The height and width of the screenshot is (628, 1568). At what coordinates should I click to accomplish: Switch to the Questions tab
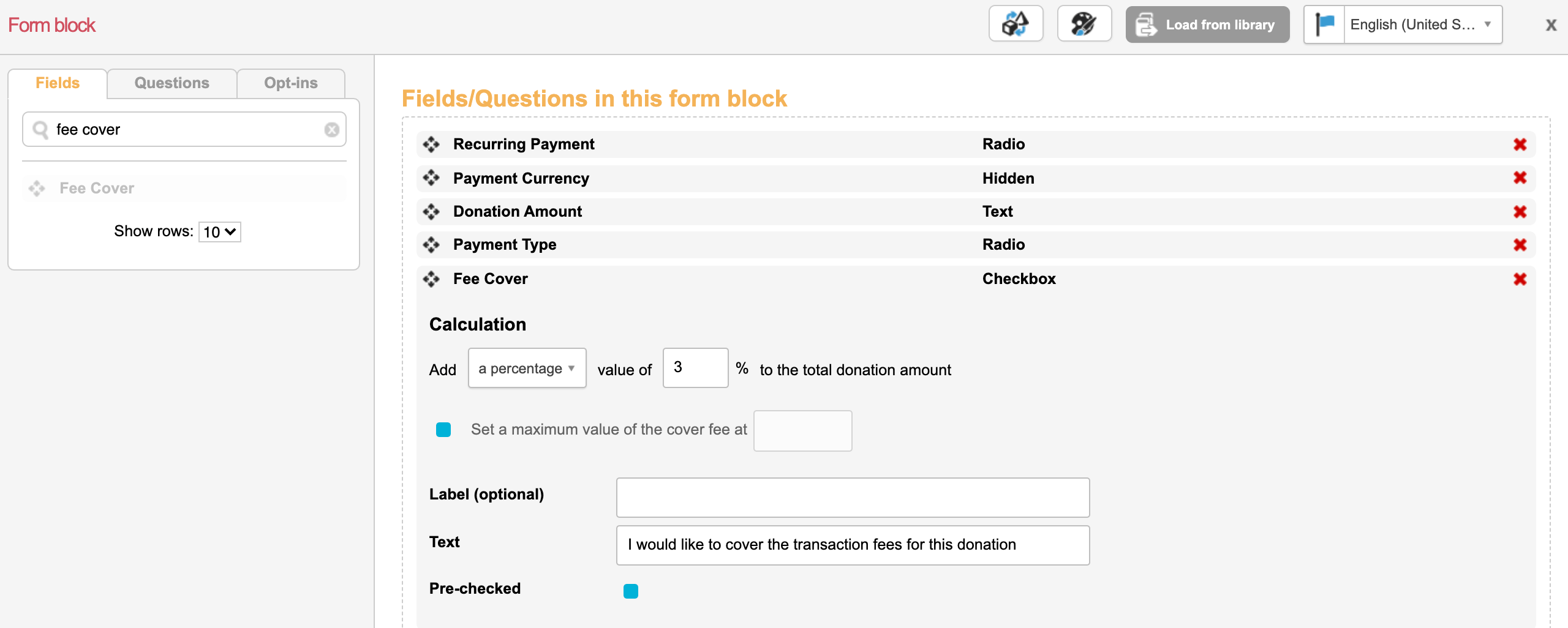point(171,83)
